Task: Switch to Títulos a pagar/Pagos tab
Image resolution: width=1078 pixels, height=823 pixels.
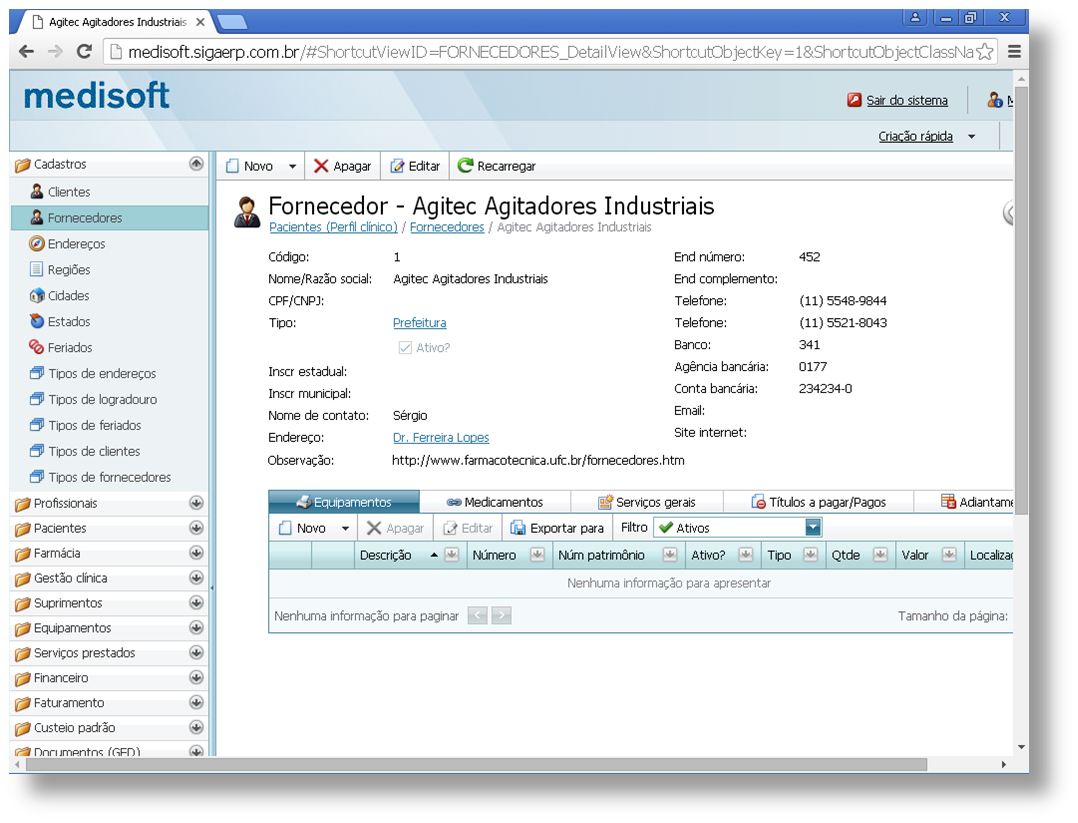Action: [818, 502]
